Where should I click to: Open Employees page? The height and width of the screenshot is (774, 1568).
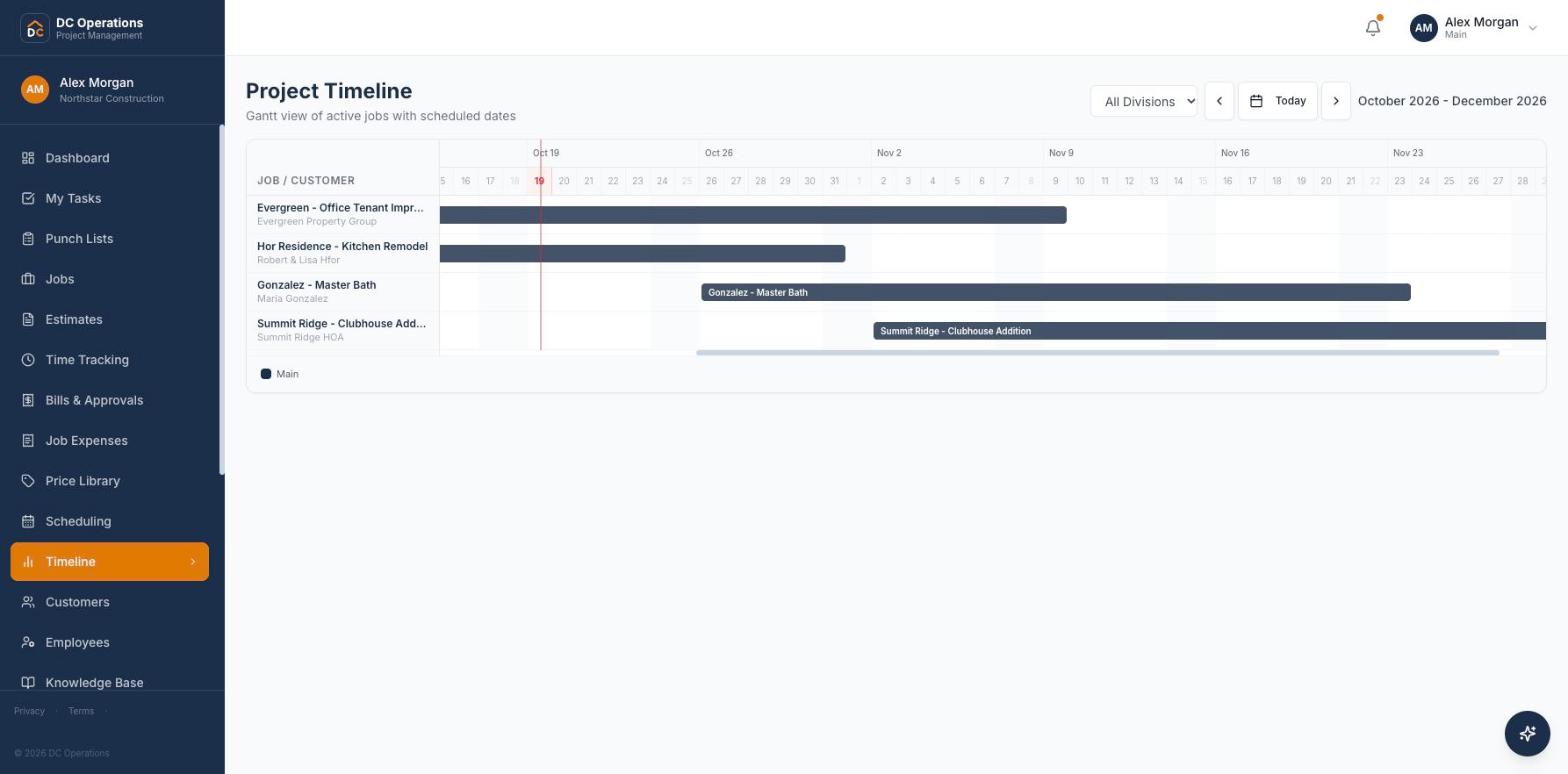pyautogui.click(x=110, y=642)
